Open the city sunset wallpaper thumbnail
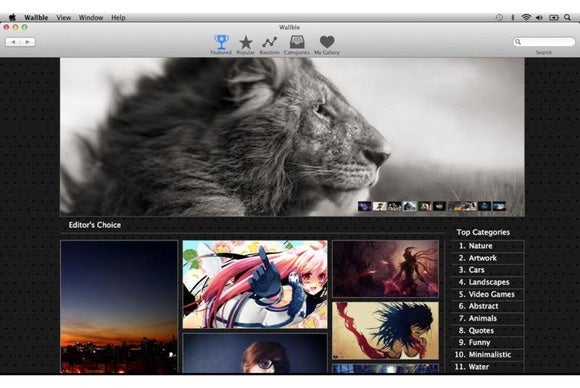Image resolution: width=580 pixels, height=388 pixels. 119,307
